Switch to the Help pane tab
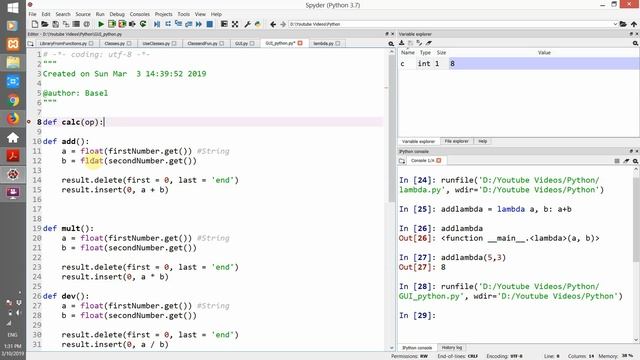The image size is (640, 360). pyautogui.click(x=482, y=141)
